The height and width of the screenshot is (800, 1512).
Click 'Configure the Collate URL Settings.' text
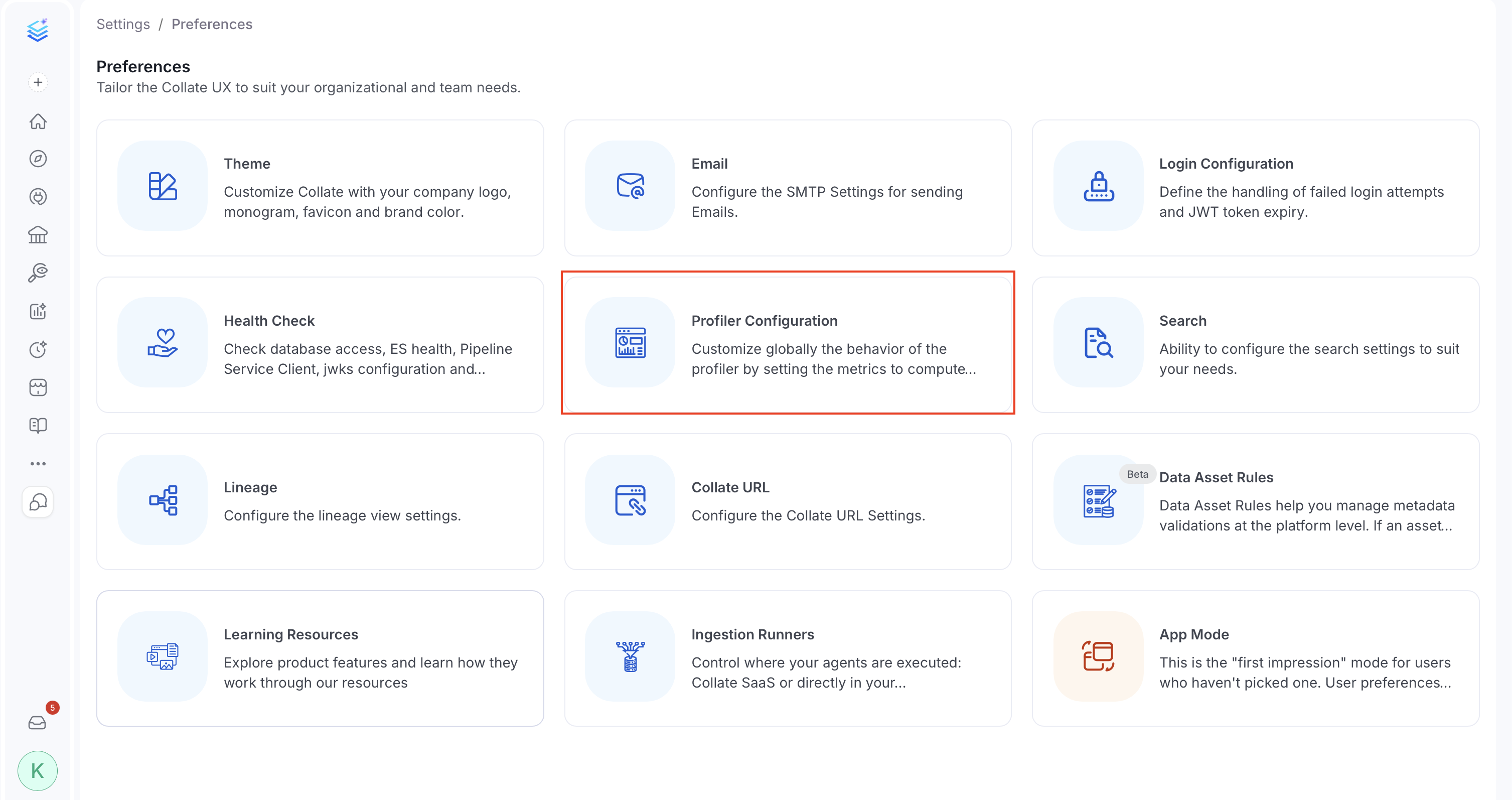click(x=808, y=515)
